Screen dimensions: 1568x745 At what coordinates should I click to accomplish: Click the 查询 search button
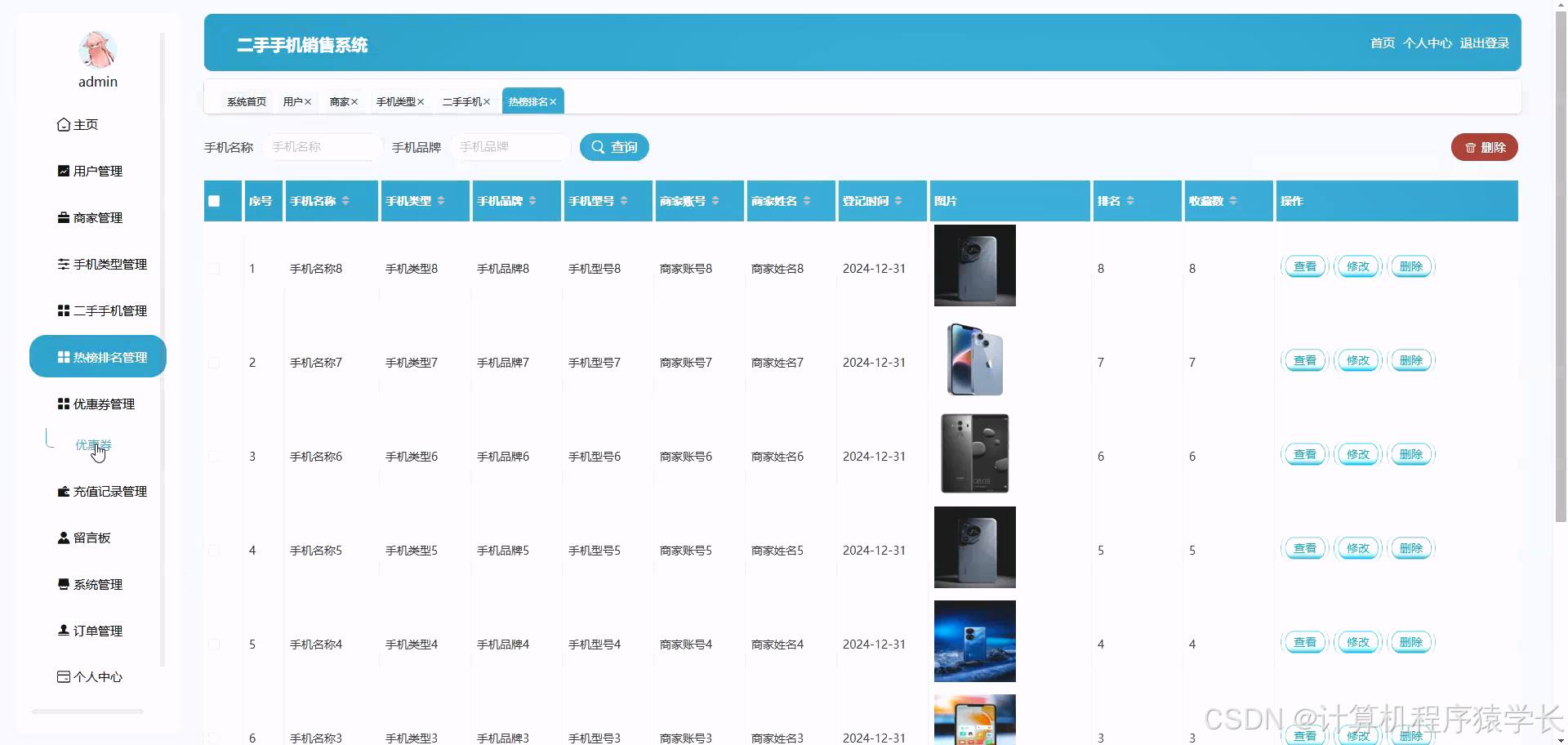(614, 147)
